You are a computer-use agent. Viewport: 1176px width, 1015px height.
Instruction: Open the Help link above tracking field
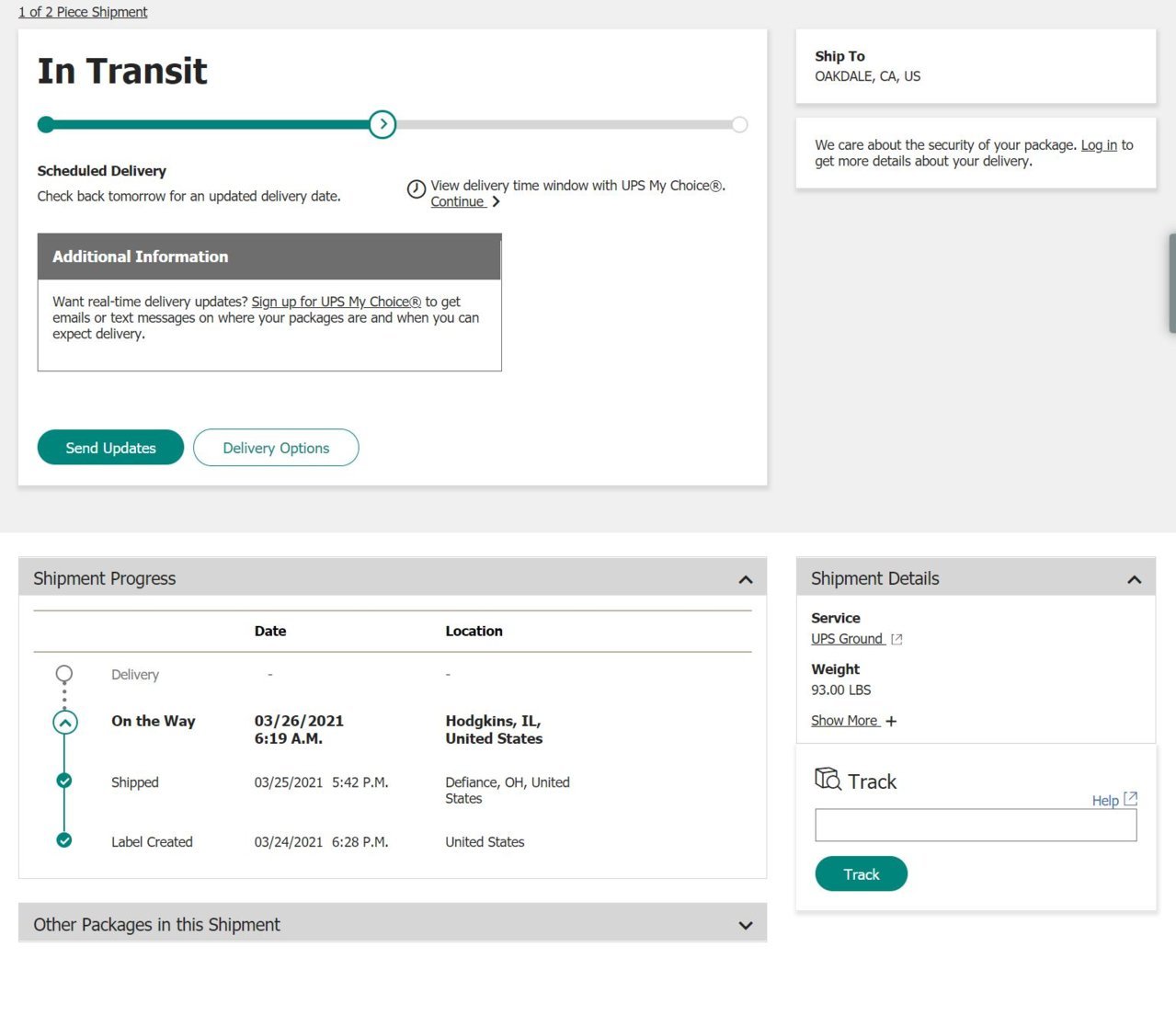tap(1105, 801)
